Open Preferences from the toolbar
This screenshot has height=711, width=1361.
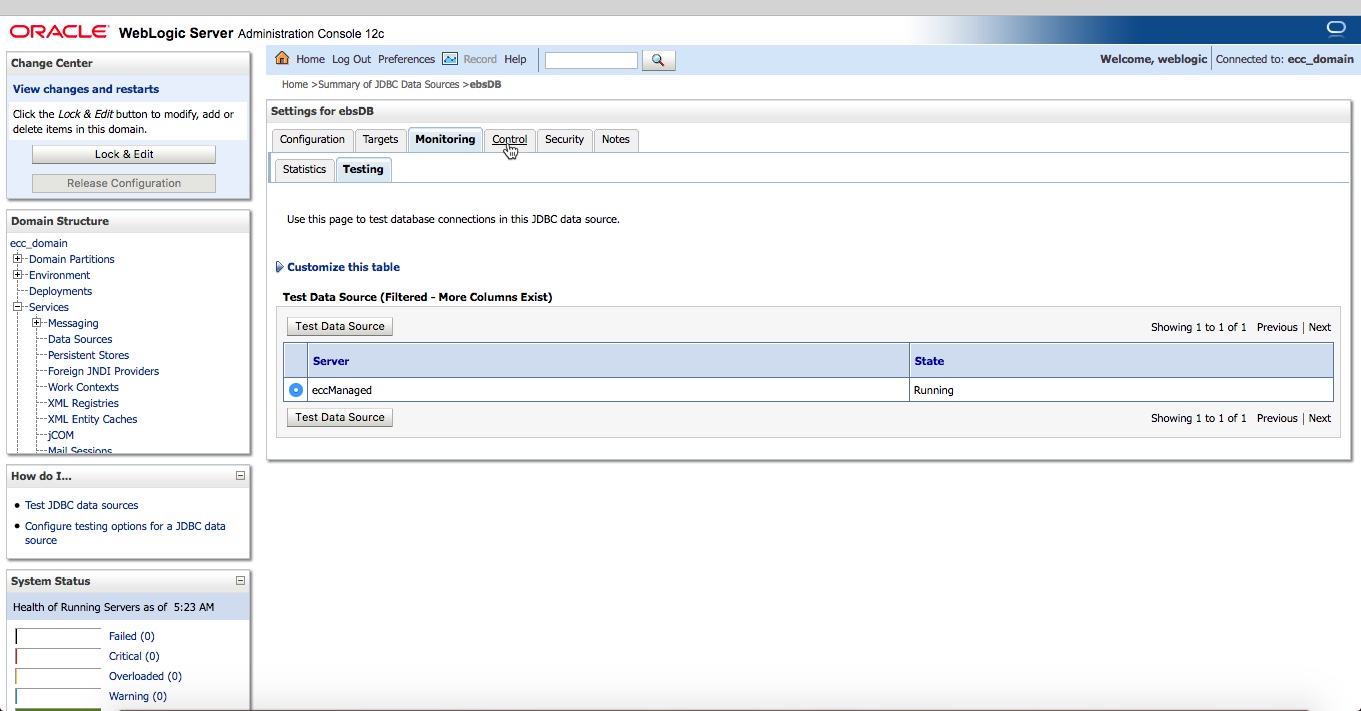(406, 60)
